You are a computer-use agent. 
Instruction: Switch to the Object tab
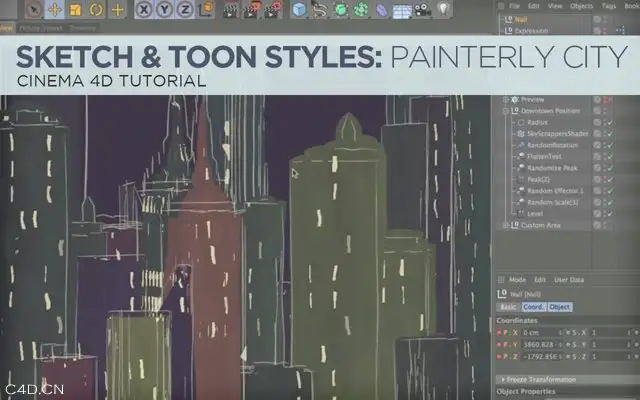tap(560, 307)
